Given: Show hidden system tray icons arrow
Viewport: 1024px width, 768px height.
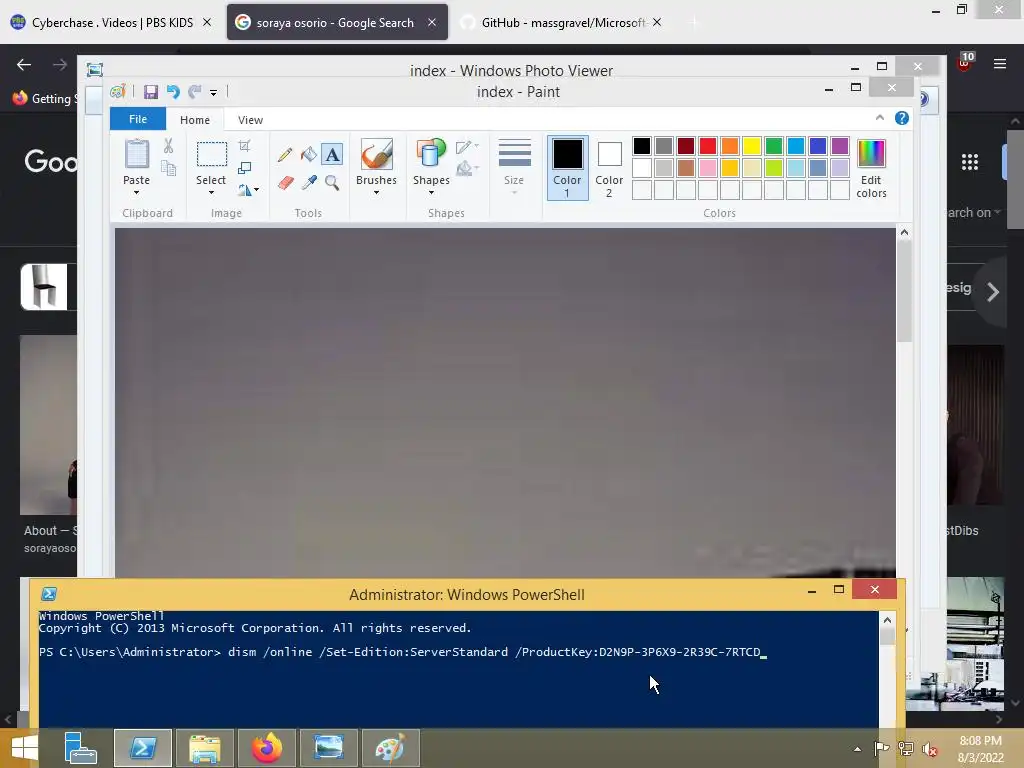Looking at the screenshot, I should click(x=857, y=749).
